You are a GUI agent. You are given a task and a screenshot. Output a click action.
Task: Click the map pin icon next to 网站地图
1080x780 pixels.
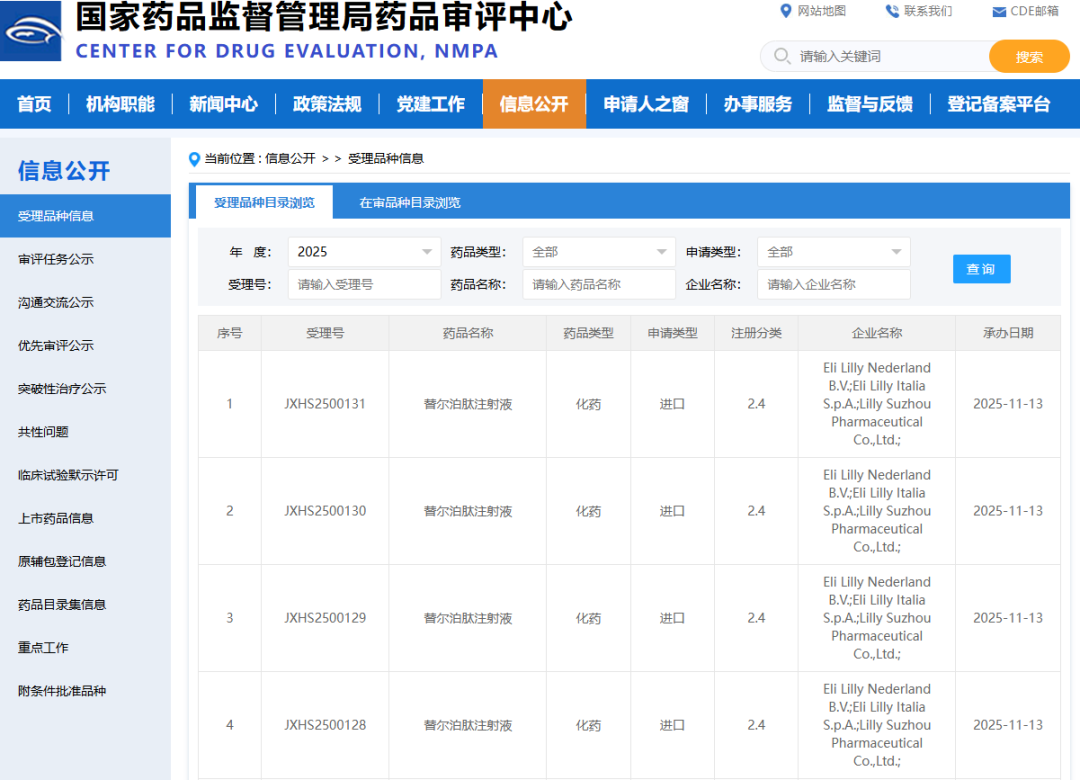click(785, 11)
